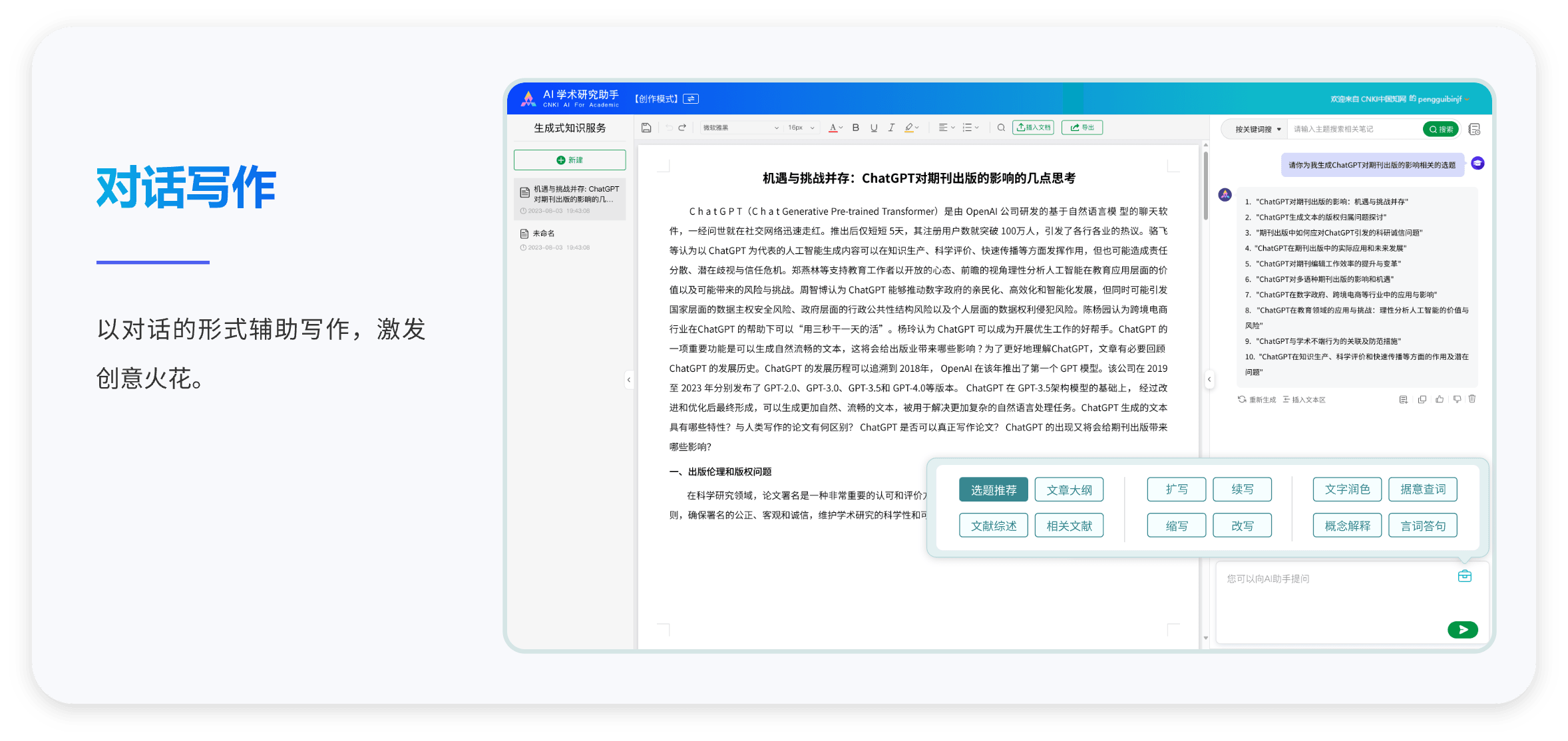The height and width of the screenshot is (741, 1568).
Task: Collapse the left sidebar with its arrow handle
Action: 629,380
